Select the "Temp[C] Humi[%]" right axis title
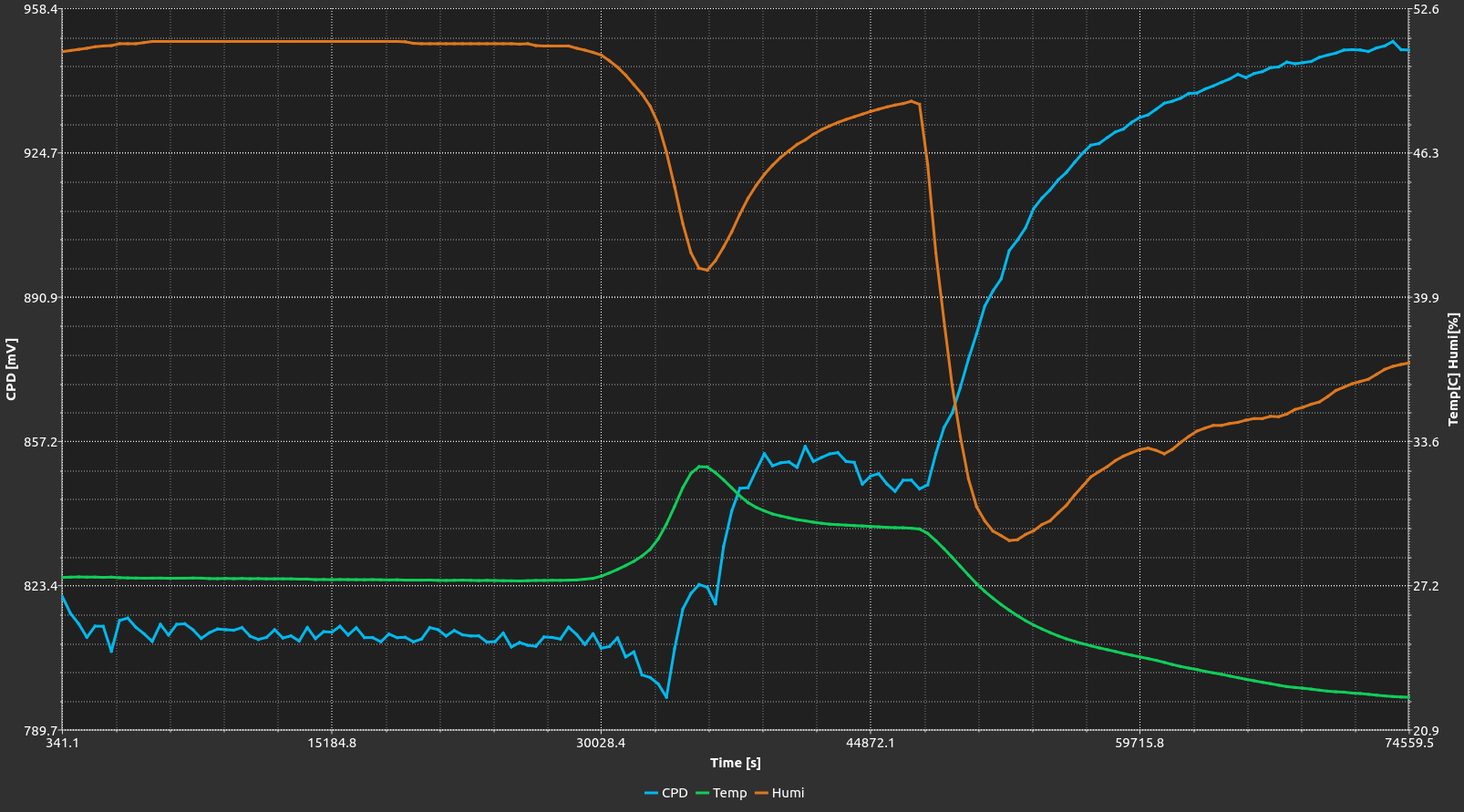The height and width of the screenshot is (812, 1464). pyautogui.click(x=1453, y=369)
